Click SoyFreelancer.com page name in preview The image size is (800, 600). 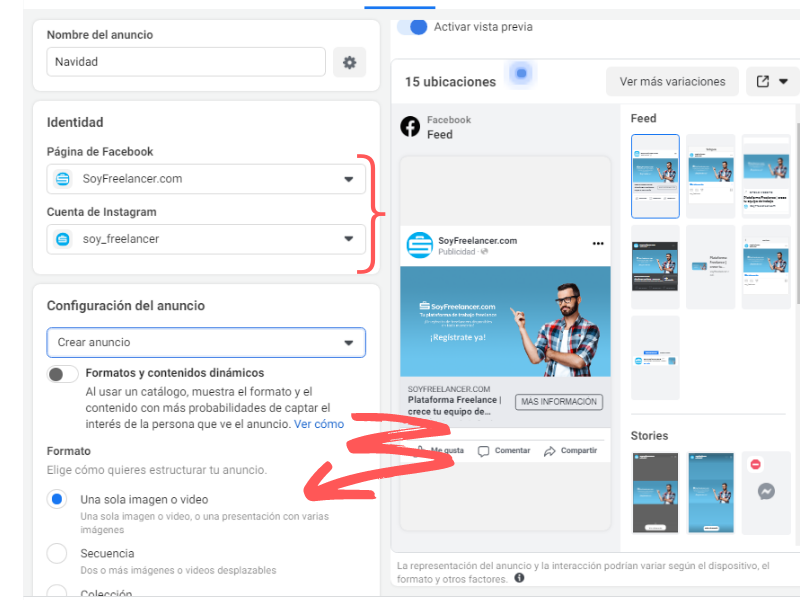tap(478, 240)
